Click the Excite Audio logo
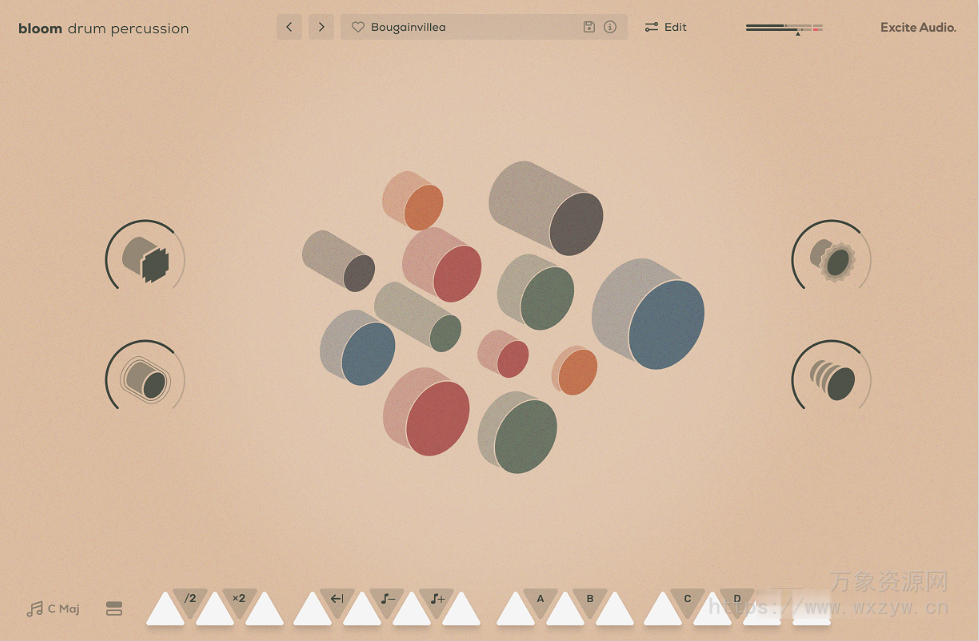 (918, 27)
